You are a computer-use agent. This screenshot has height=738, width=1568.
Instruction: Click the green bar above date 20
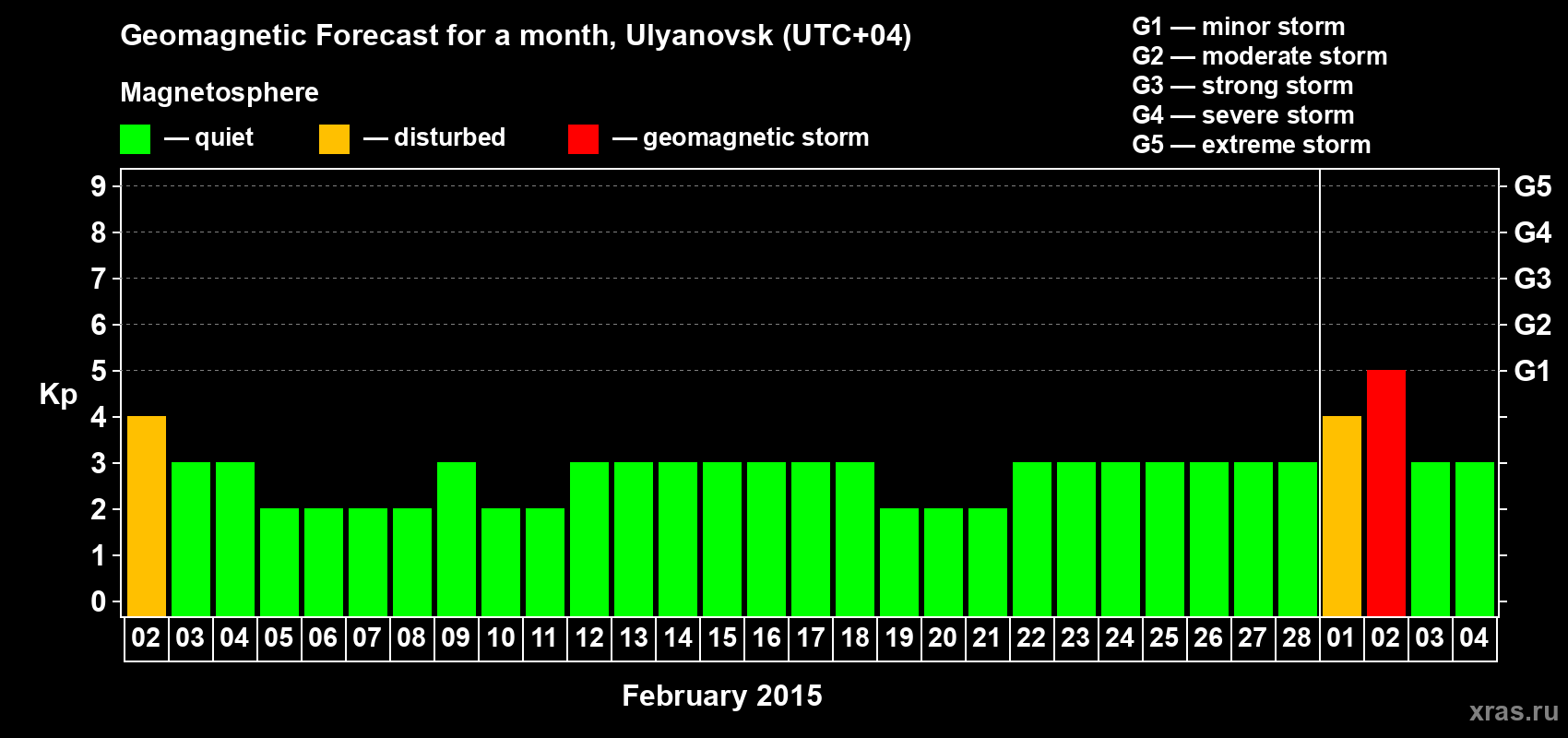click(x=944, y=562)
